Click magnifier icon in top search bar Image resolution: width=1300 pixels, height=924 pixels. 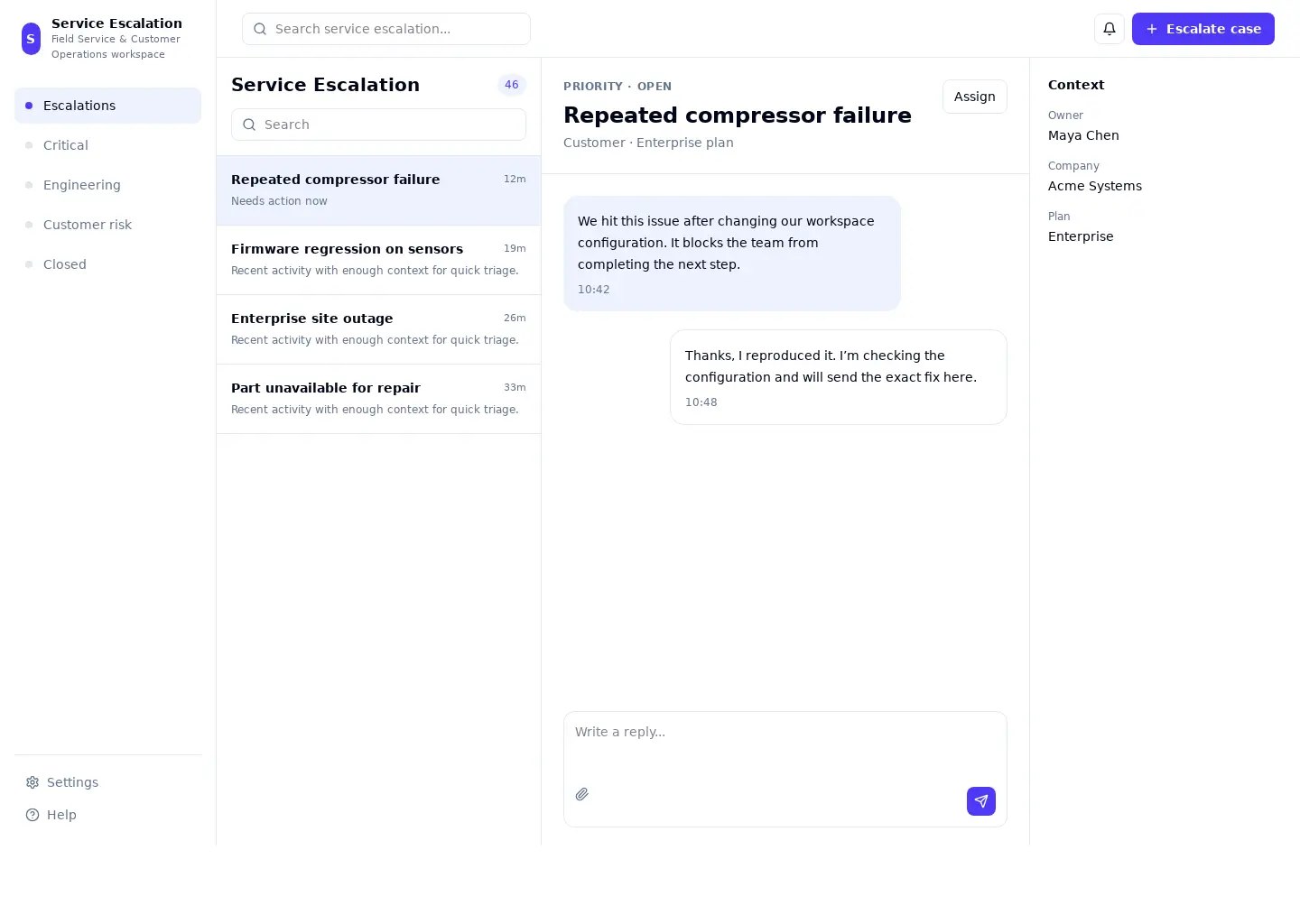260,29
